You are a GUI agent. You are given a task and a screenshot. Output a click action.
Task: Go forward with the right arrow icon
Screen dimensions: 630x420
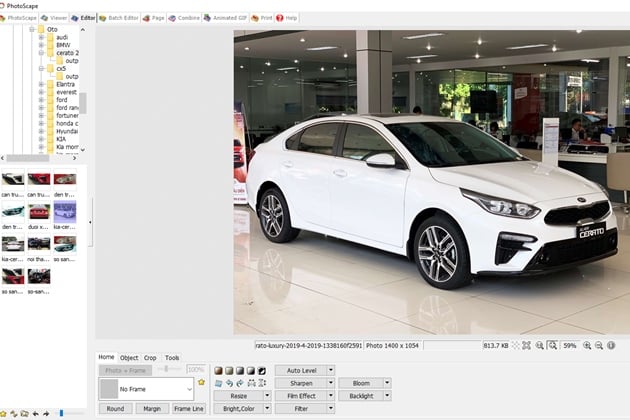[46, 414]
